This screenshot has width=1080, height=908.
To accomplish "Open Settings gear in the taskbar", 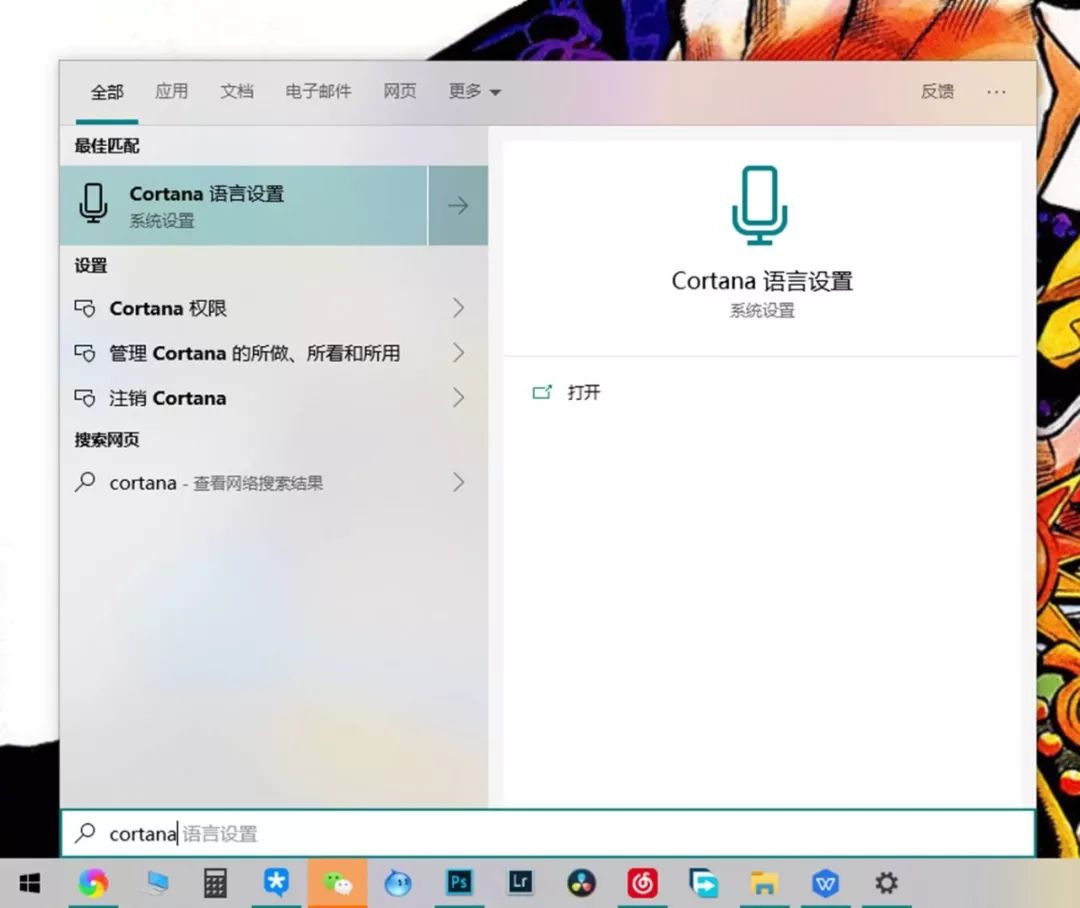I will [886, 883].
